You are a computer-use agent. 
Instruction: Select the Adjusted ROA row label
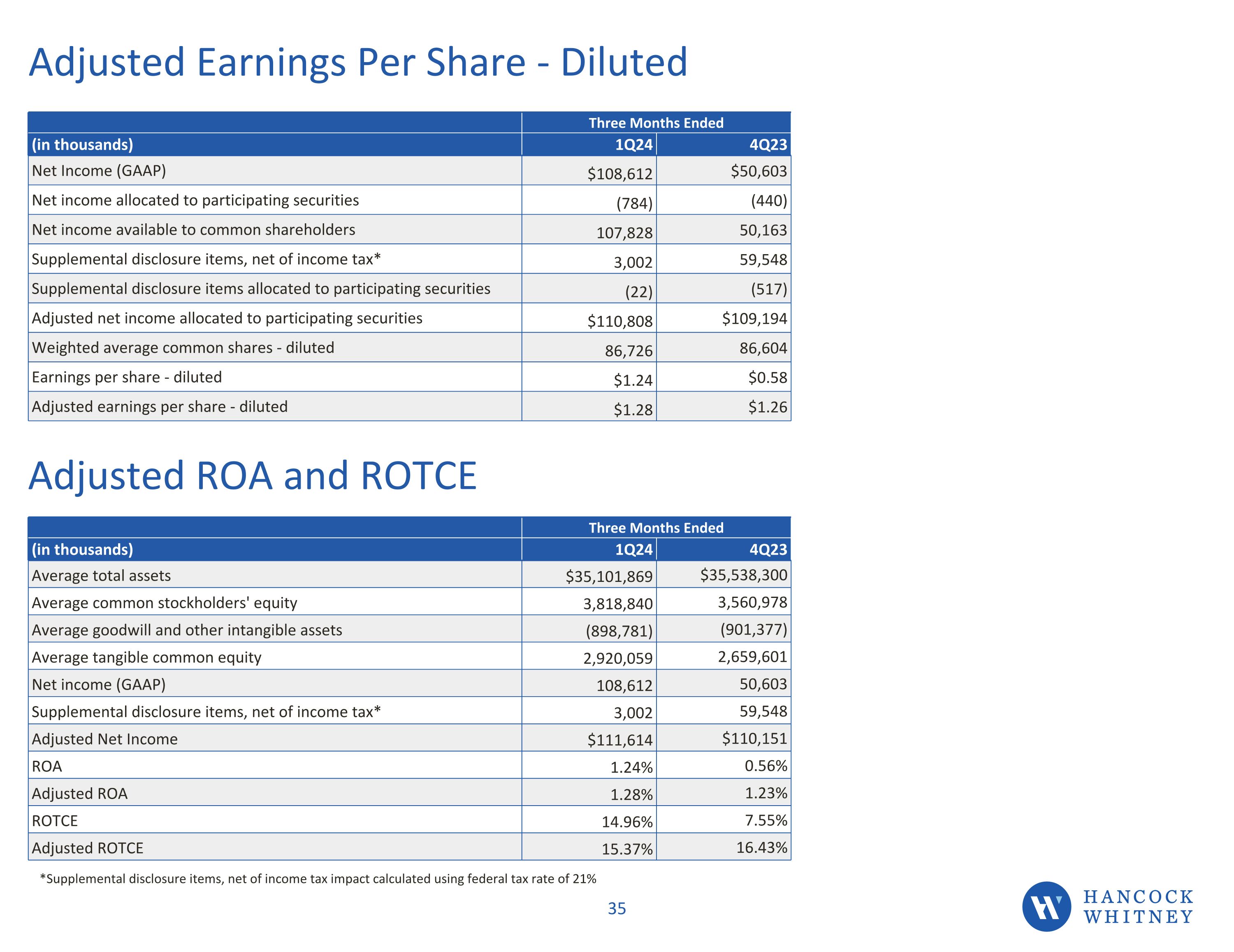click(x=80, y=794)
